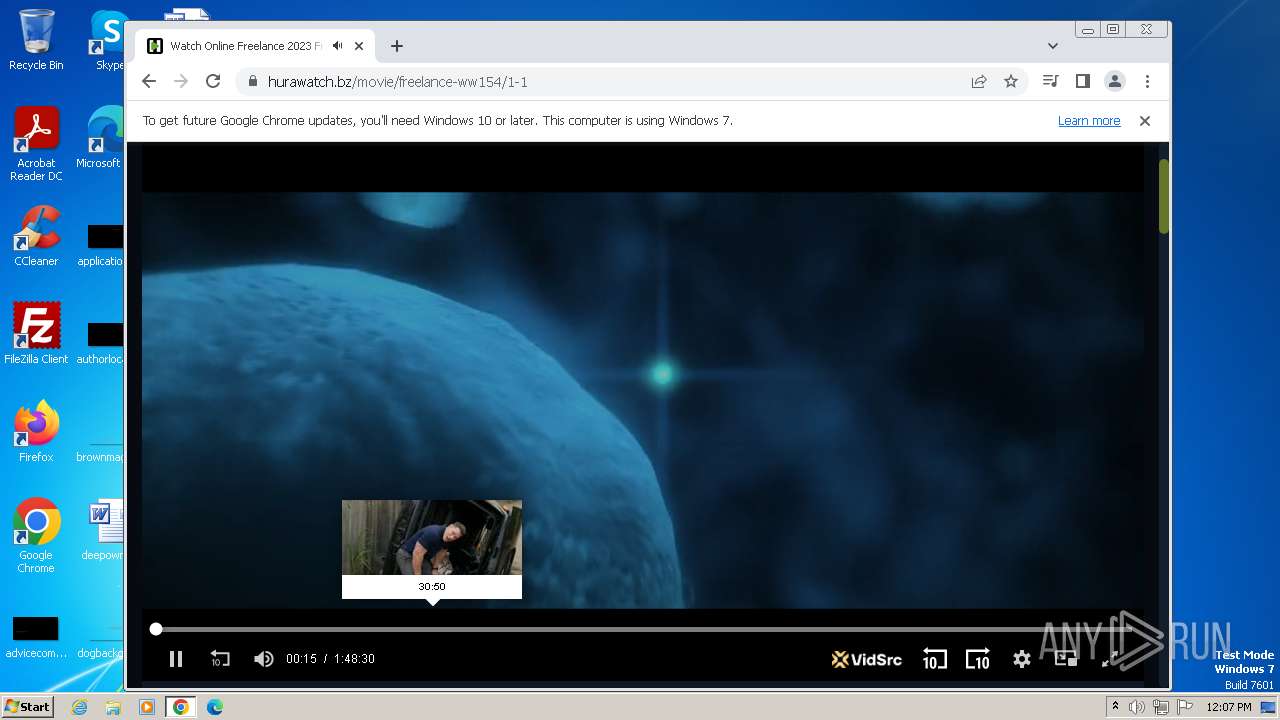Show hidden system tray icons
Viewport: 1280px width, 720px height.
tap(1115, 707)
